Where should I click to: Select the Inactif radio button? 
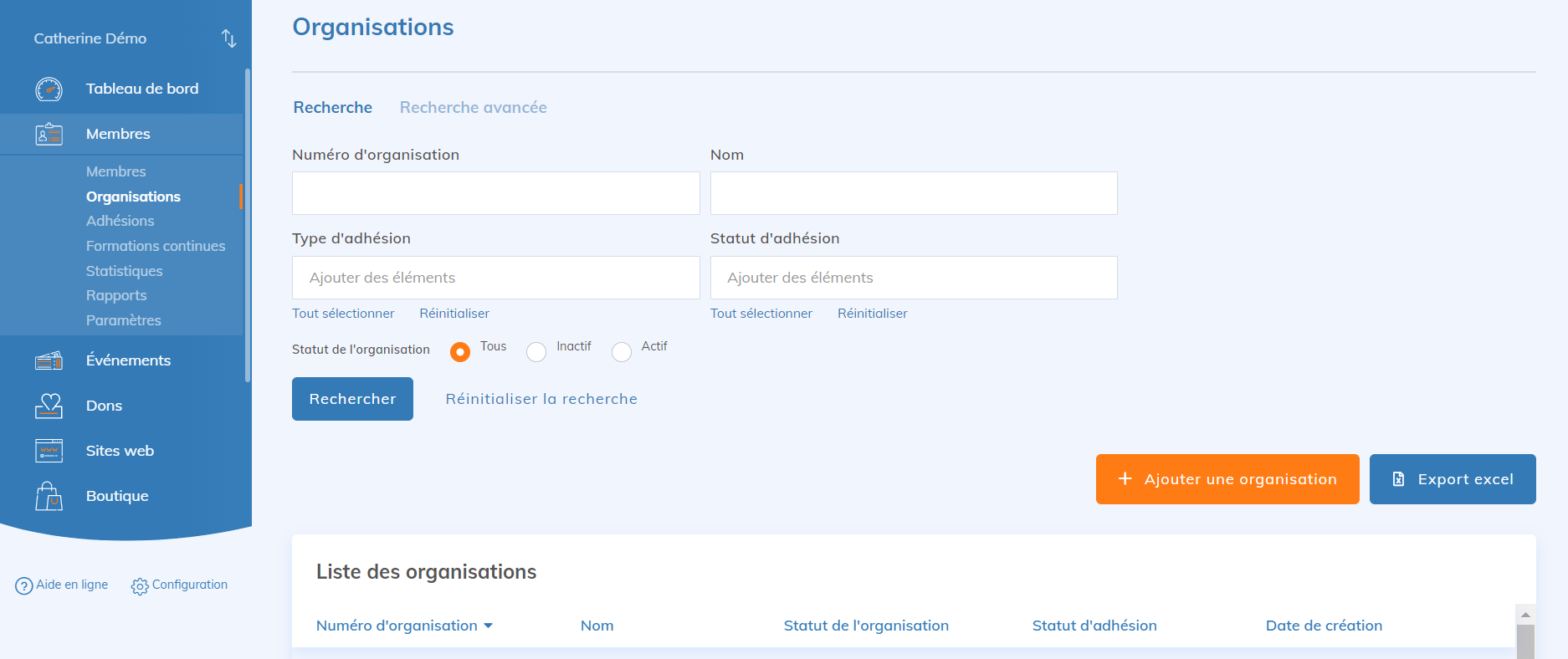pos(536,352)
